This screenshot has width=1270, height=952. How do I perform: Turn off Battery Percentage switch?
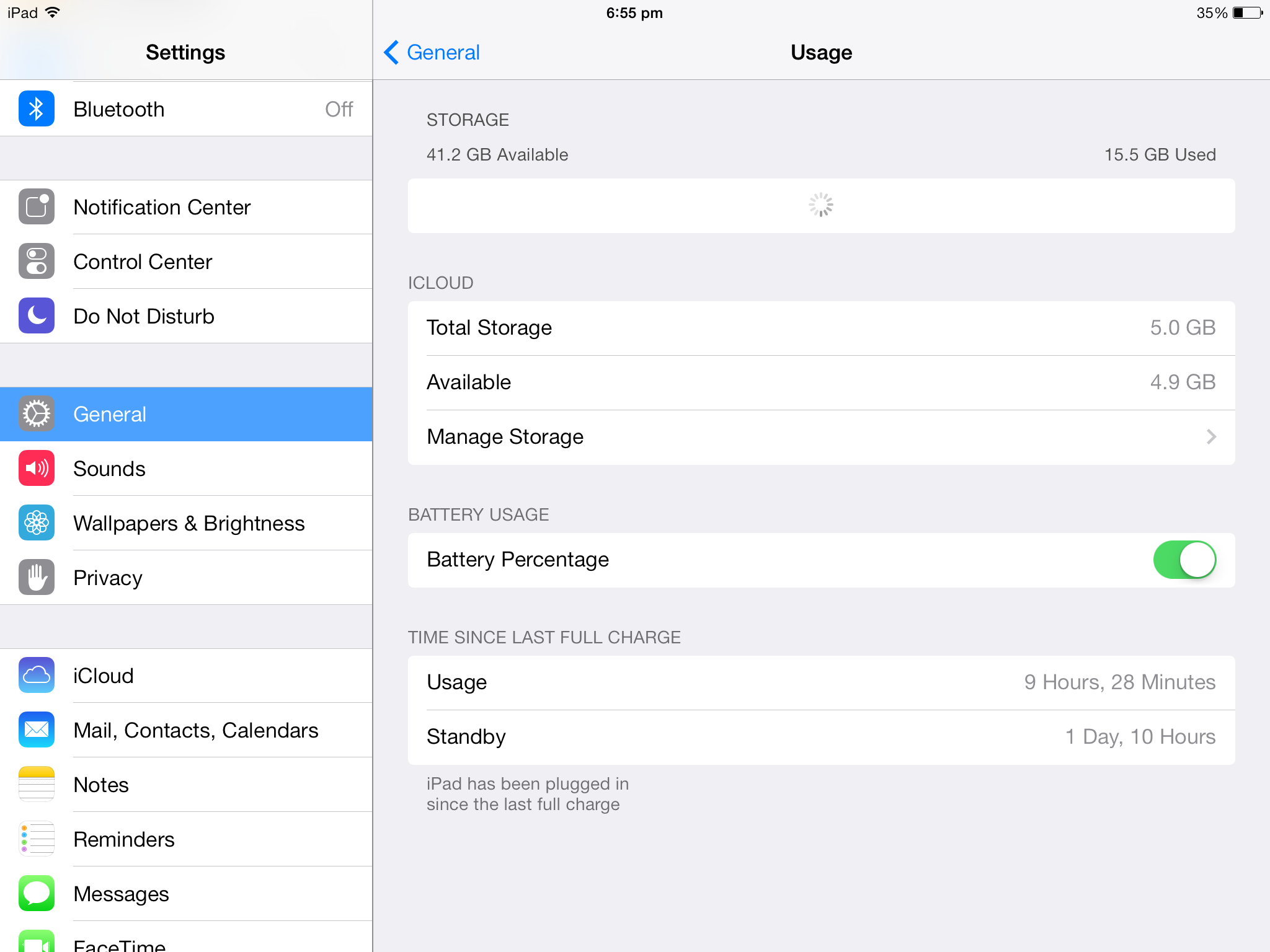point(1184,560)
